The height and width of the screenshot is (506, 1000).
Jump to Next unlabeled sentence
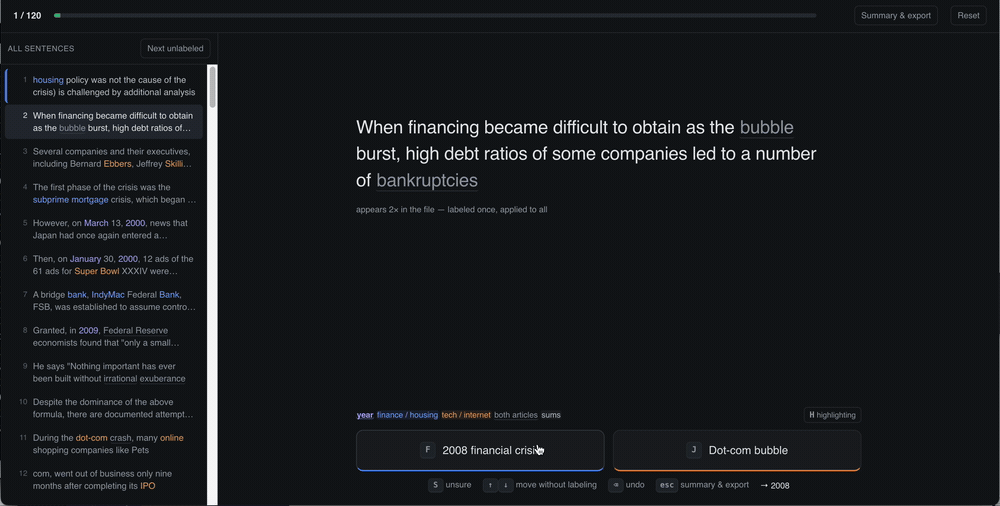click(x=175, y=48)
